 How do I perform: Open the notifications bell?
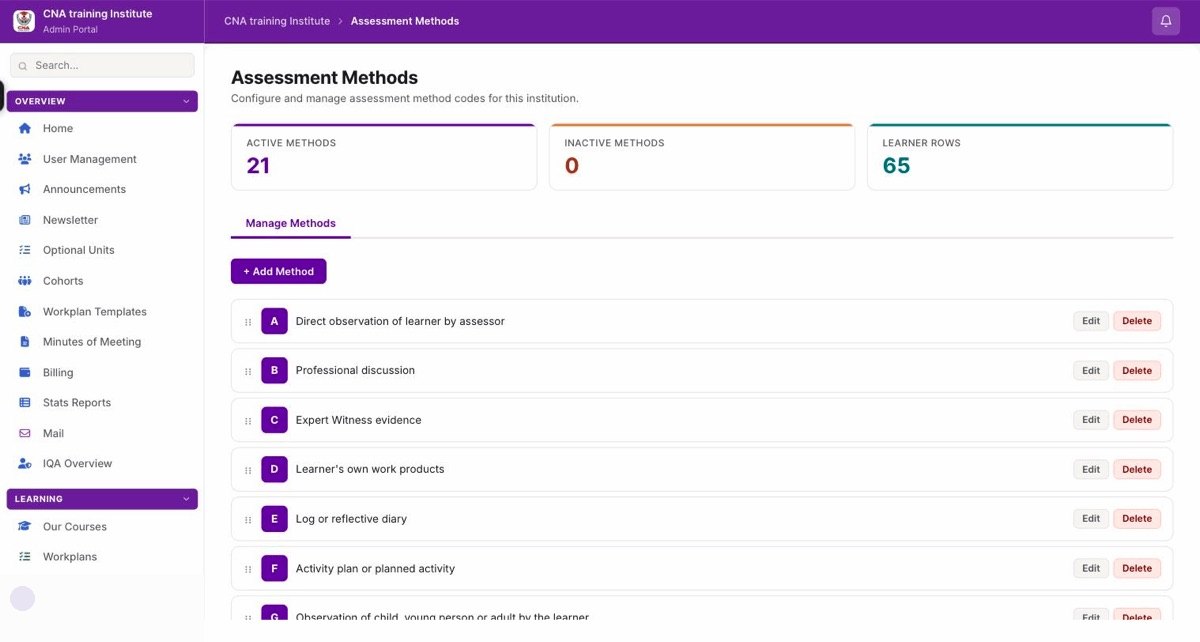pyautogui.click(x=1166, y=21)
